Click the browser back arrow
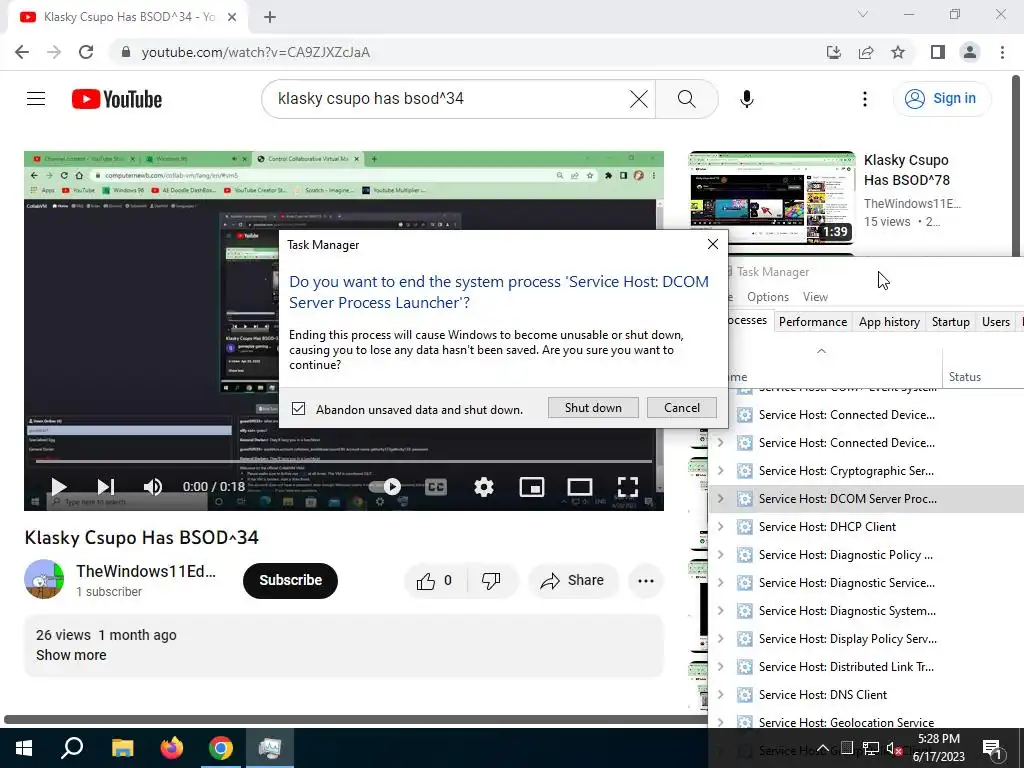 (x=22, y=52)
